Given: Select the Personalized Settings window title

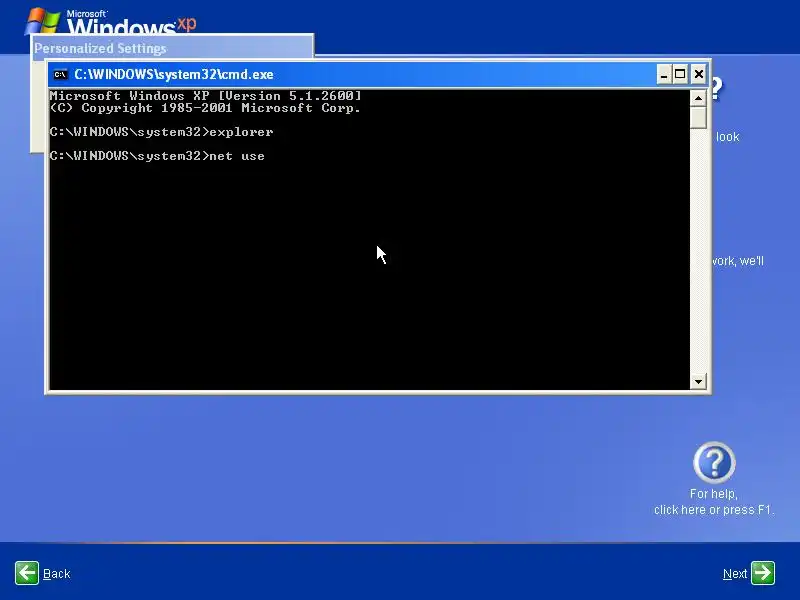Looking at the screenshot, I should [x=100, y=48].
